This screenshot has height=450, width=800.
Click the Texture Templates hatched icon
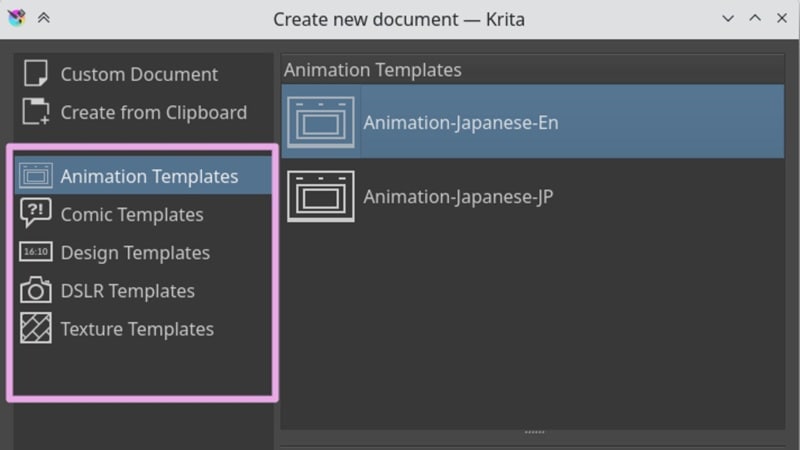[x=36, y=328]
